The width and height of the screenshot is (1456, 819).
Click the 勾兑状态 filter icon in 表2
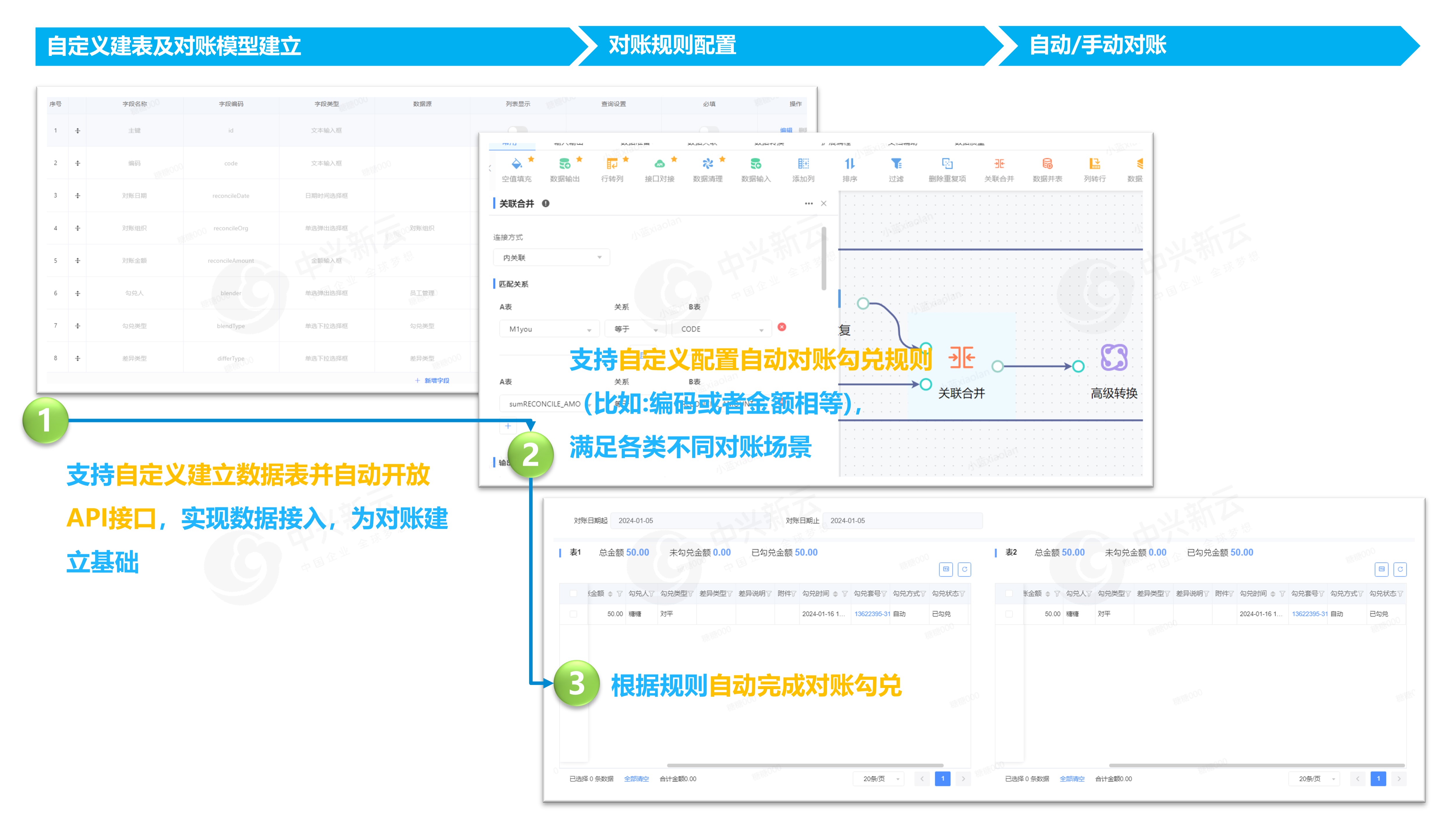pos(1400,594)
